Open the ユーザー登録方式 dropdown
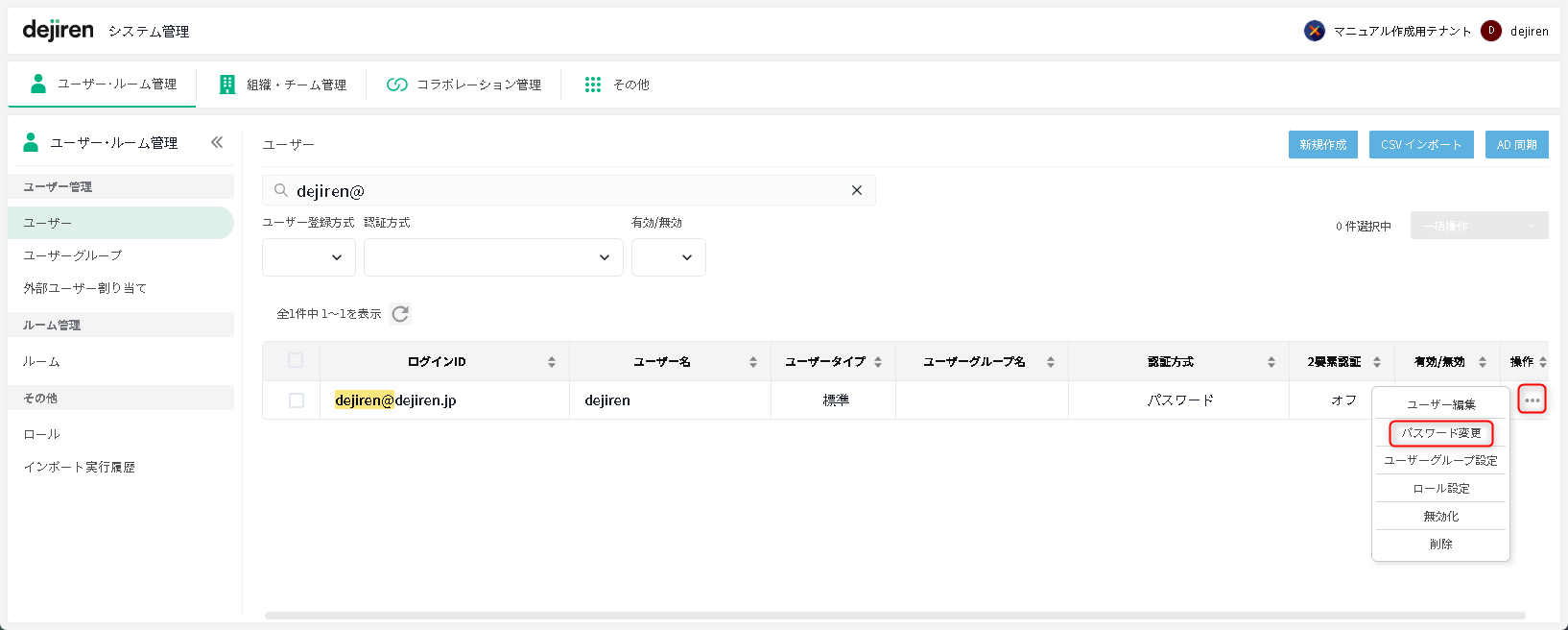Screen dimensions: 1568x630 [x=309, y=257]
